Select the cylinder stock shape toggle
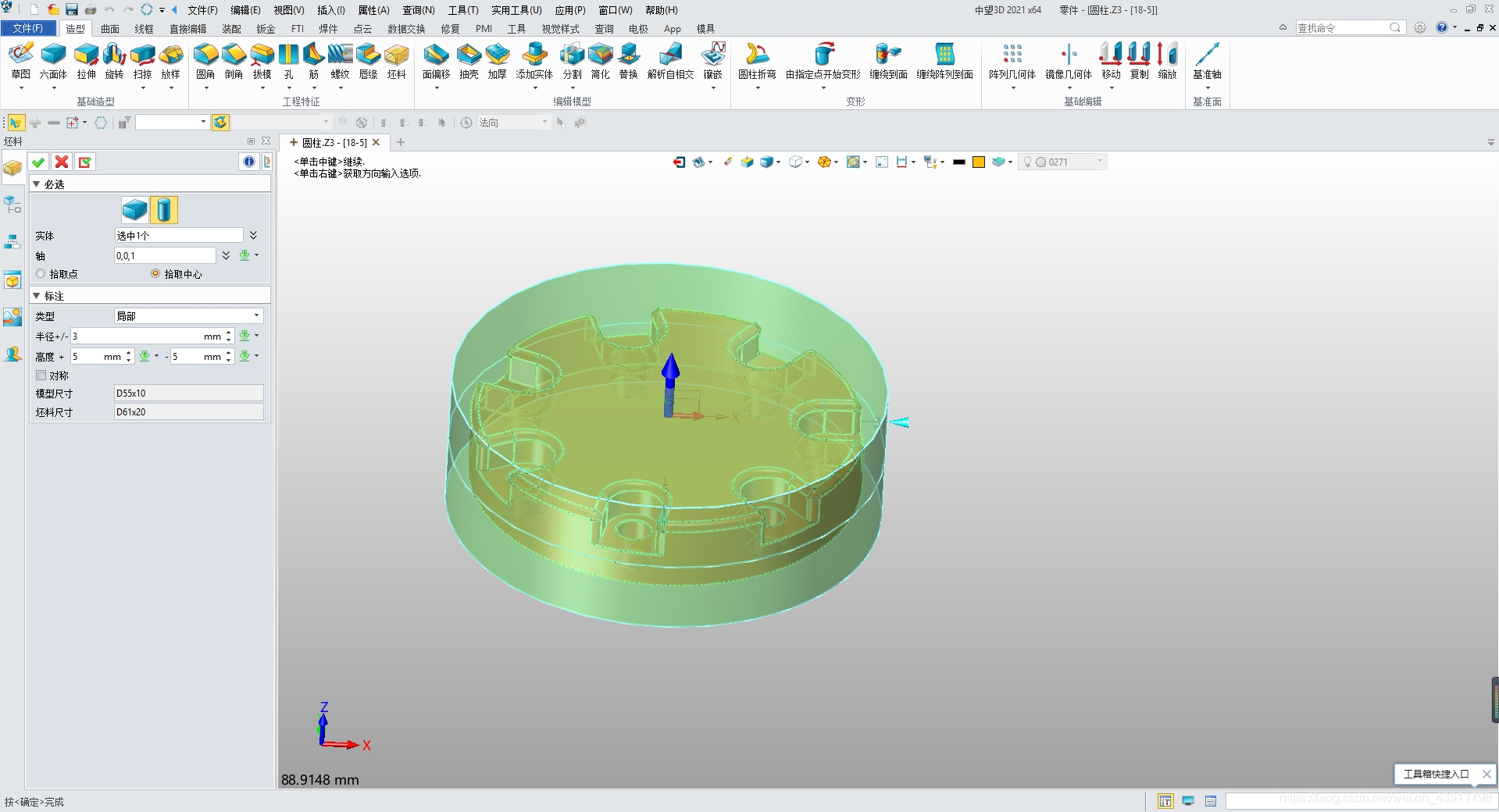 coord(164,210)
